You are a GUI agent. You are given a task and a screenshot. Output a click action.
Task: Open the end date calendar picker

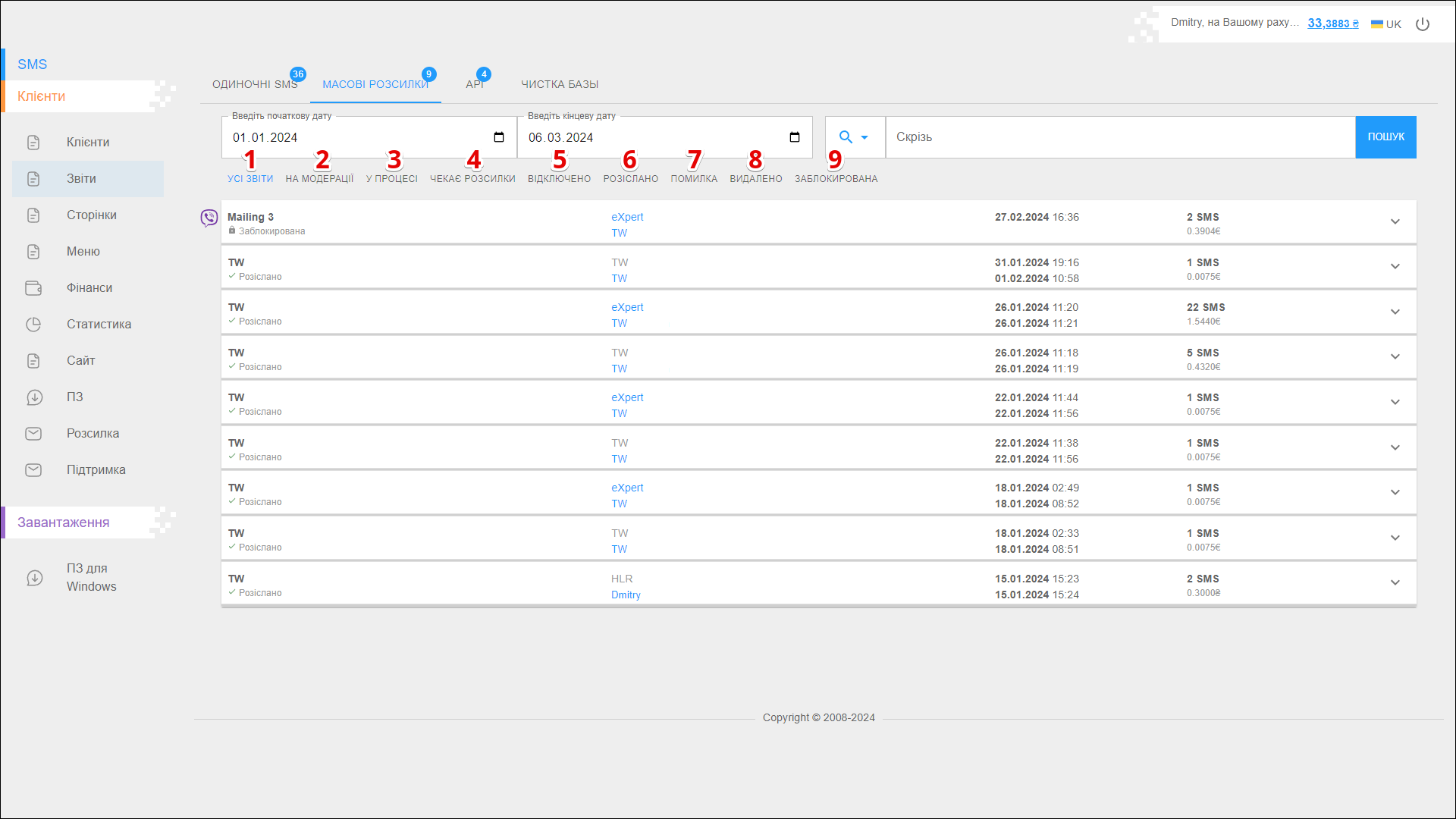click(795, 137)
